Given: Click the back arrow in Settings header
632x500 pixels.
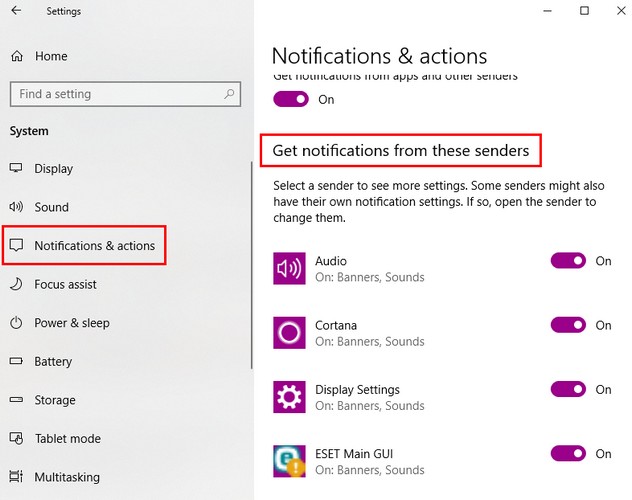Looking at the screenshot, I should click(17, 12).
